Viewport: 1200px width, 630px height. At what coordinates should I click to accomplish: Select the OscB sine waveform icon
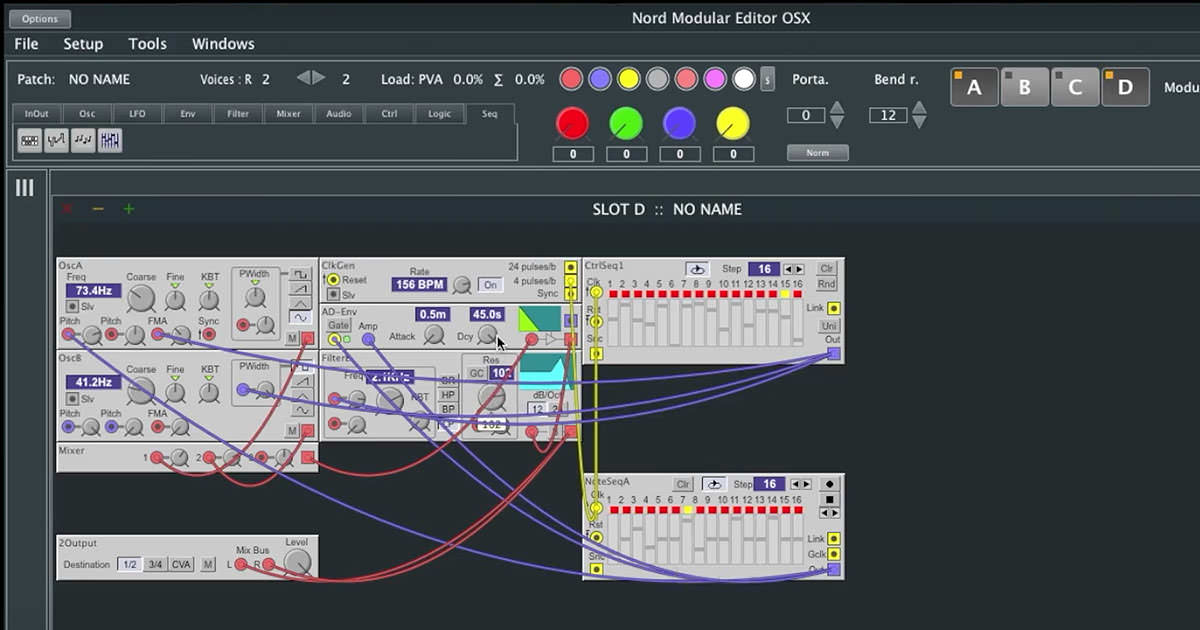tap(301, 409)
